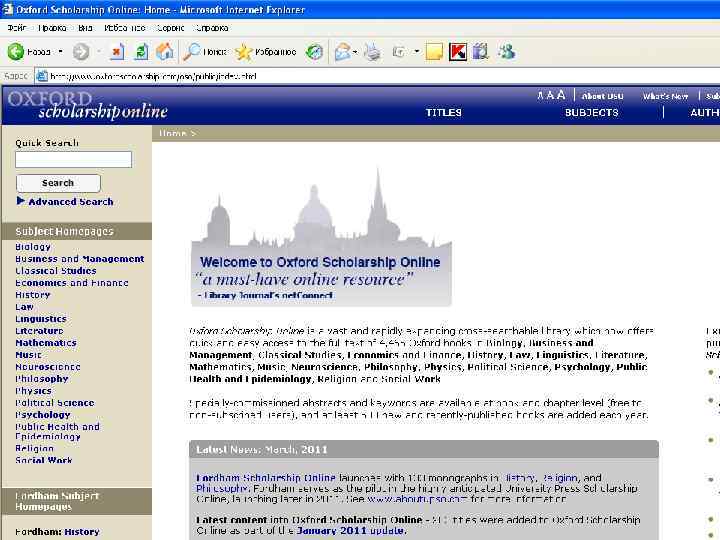
Task: Open Favorites star toolbar icon
Action: point(243,52)
